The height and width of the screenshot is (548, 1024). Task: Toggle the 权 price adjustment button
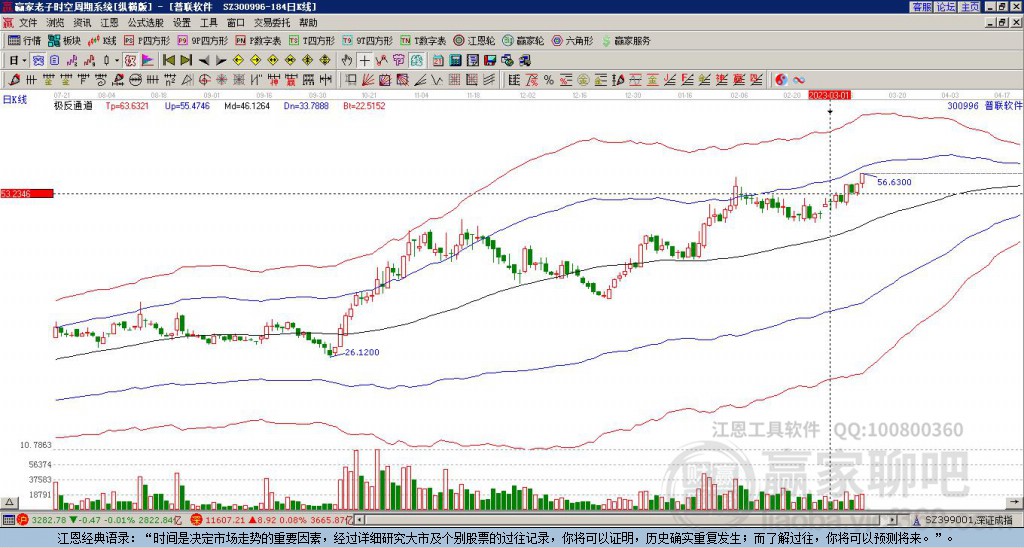point(130,61)
